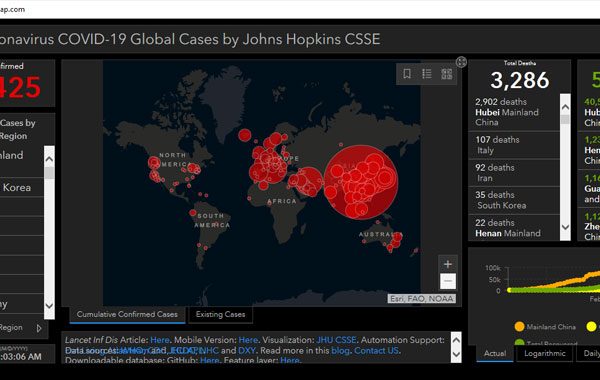Click the country list scroll-up arrow
The width and height of the screenshot is (600, 380).
(49, 159)
